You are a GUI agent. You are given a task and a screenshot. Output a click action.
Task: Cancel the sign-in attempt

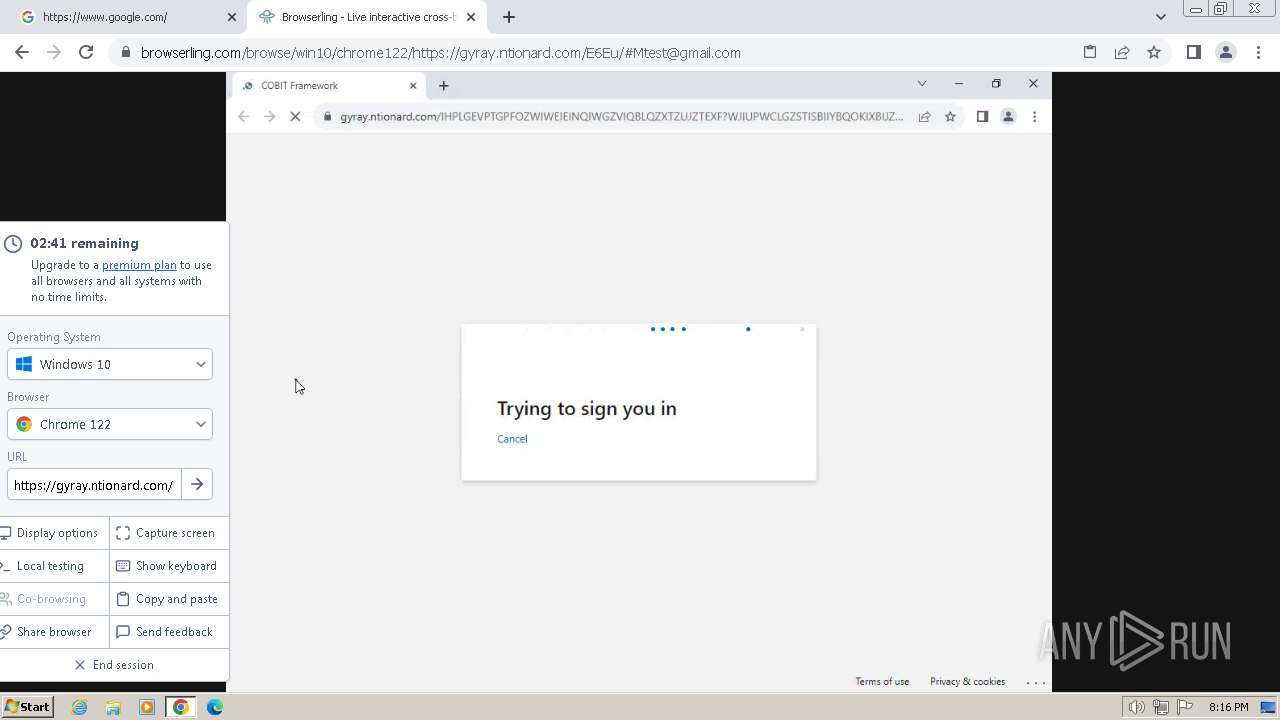tap(512, 439)
